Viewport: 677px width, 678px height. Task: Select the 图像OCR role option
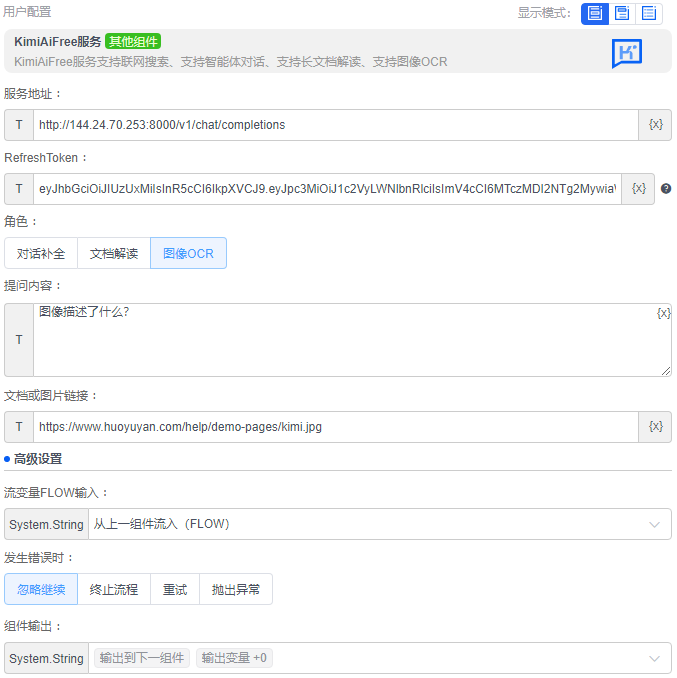(x=188, y=254)
